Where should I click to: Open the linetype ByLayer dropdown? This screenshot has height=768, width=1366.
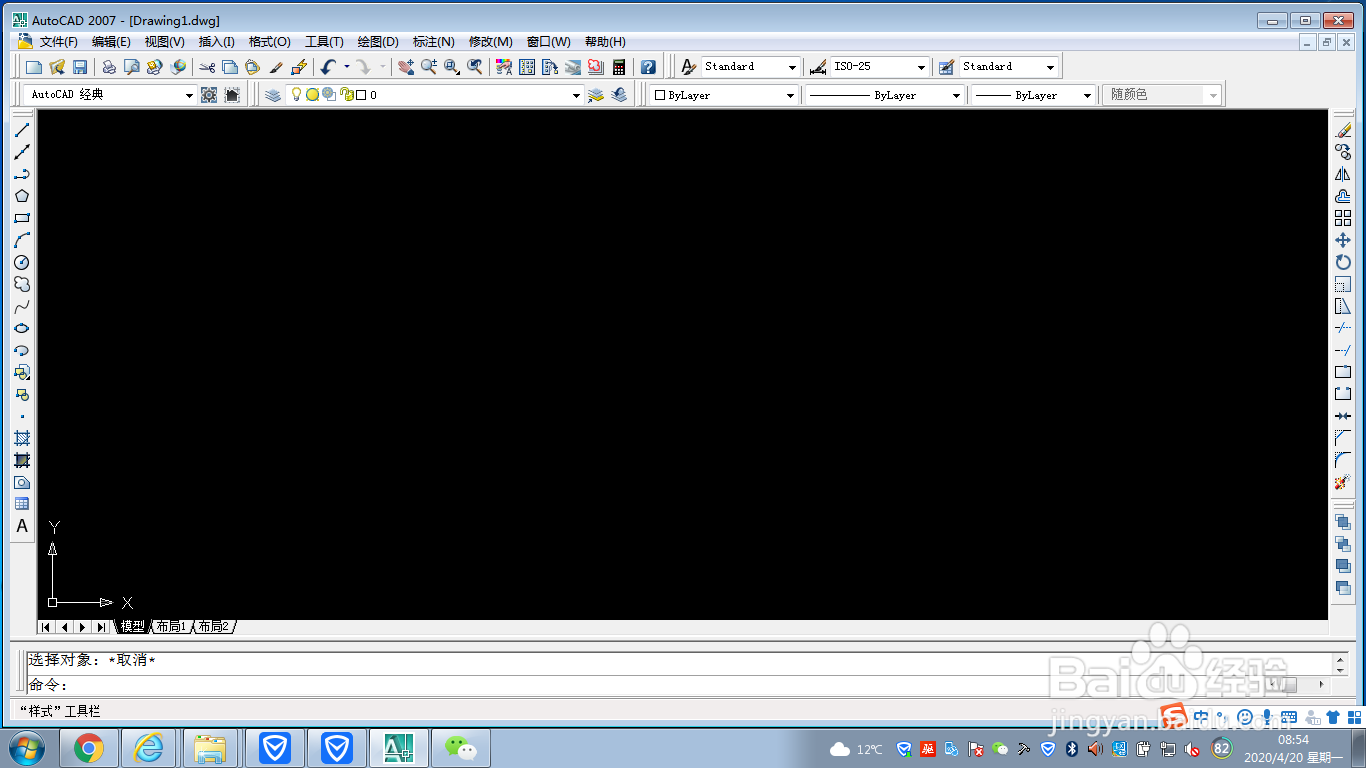click(956, 95)
